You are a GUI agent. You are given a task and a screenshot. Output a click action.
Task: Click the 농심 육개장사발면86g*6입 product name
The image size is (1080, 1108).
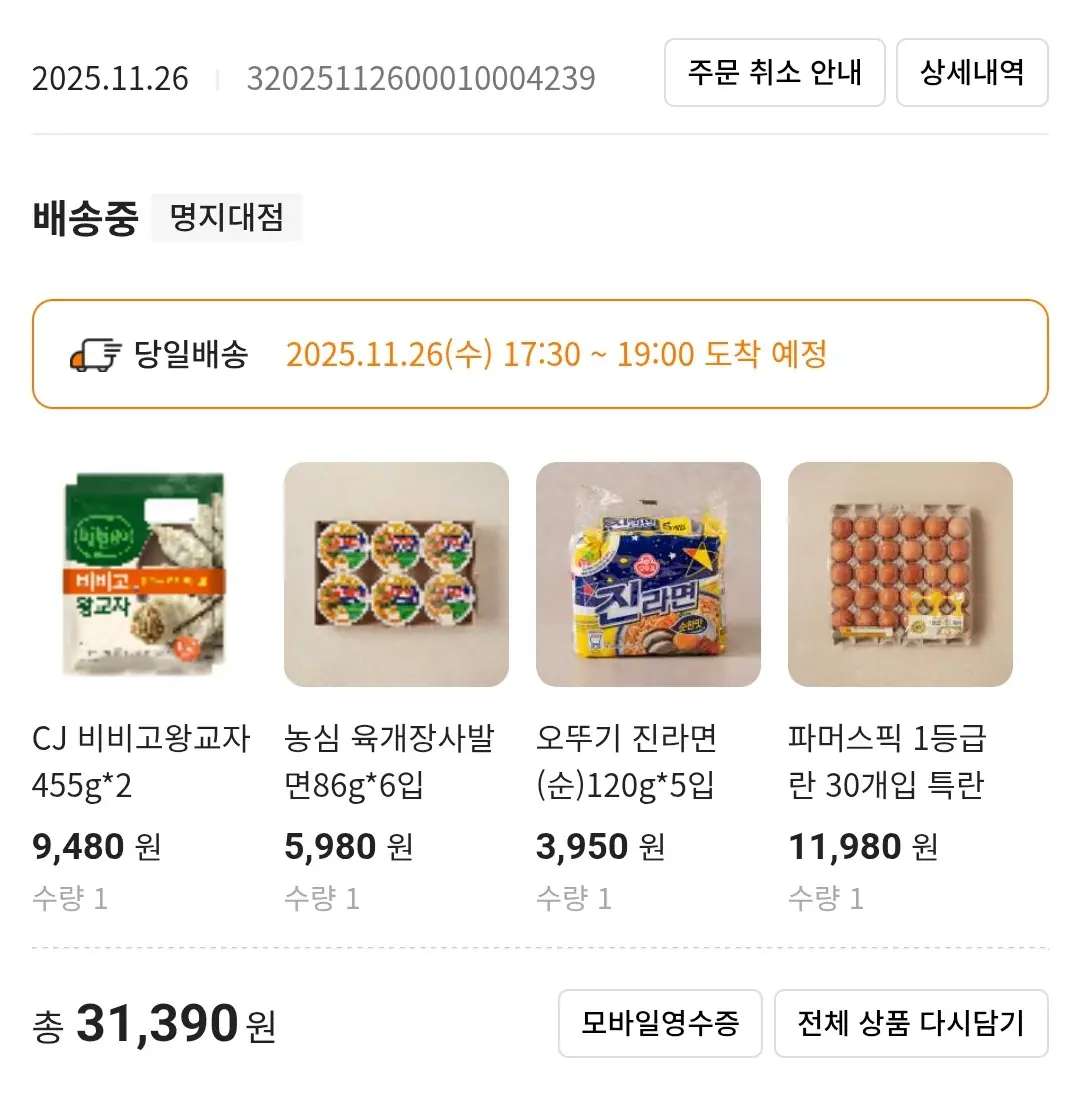[389, 762]
